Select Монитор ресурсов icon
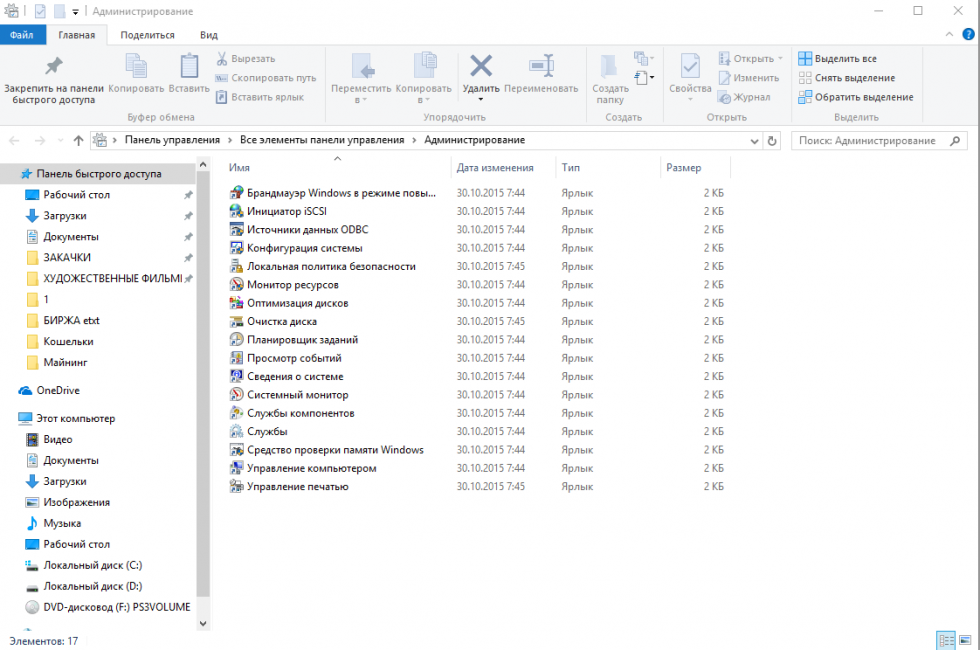 coord(236,284)
